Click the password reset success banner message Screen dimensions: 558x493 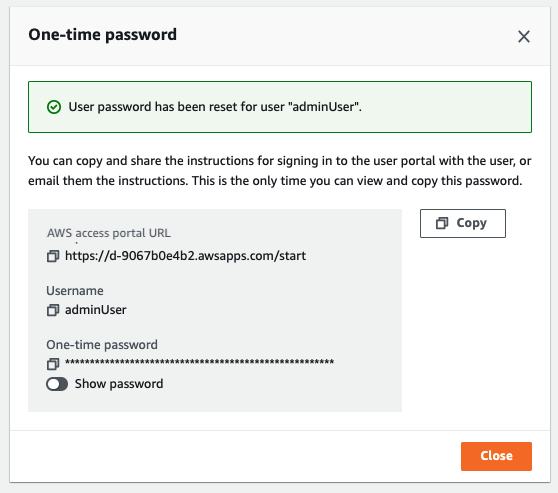pos(215,107)
